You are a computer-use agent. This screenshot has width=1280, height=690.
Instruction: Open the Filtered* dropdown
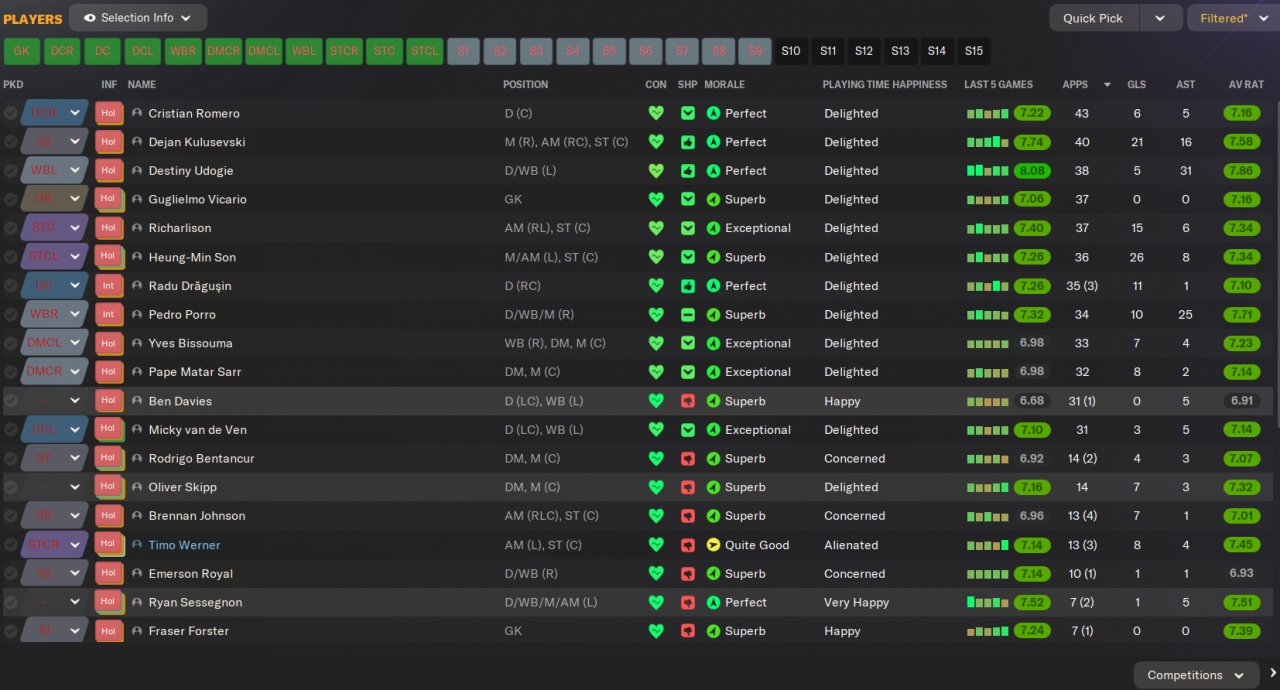(1232, 18)
